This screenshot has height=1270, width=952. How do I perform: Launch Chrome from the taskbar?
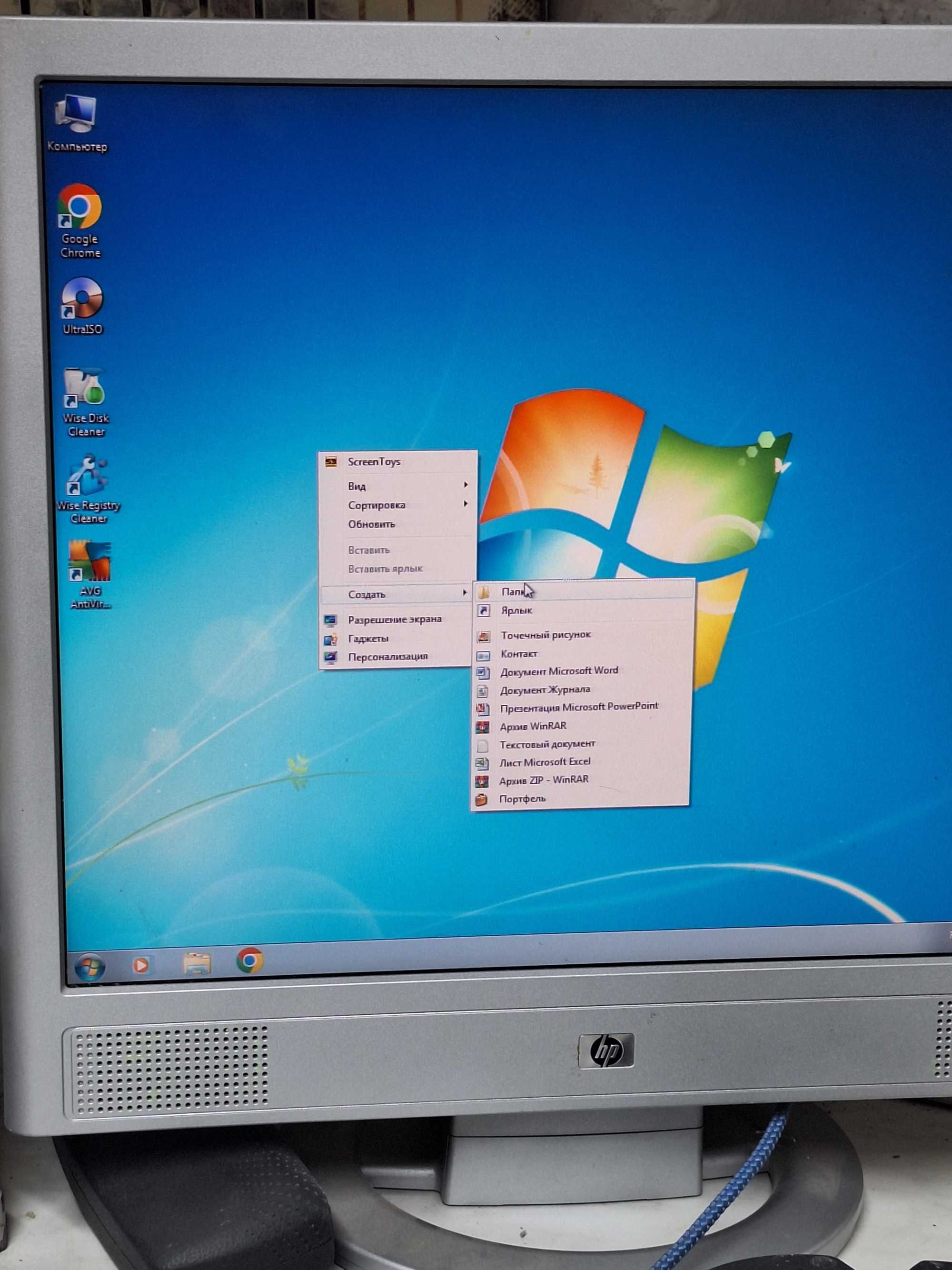tap(250, 960)
